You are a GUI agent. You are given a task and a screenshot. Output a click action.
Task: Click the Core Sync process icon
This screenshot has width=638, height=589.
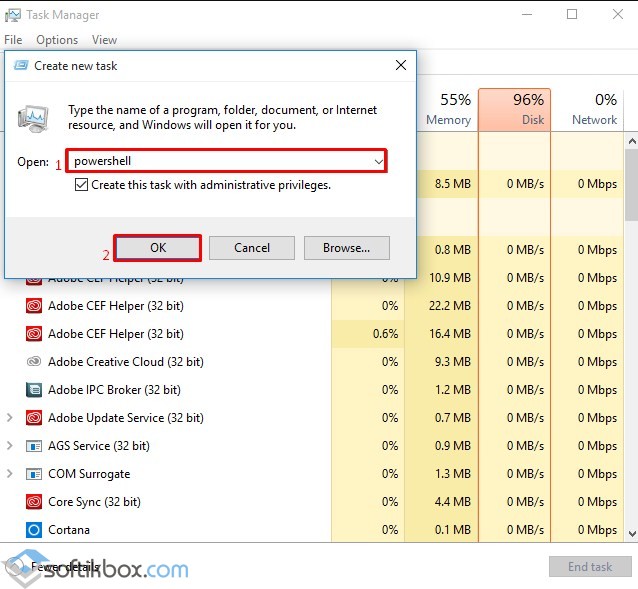[x=33, y=502]
